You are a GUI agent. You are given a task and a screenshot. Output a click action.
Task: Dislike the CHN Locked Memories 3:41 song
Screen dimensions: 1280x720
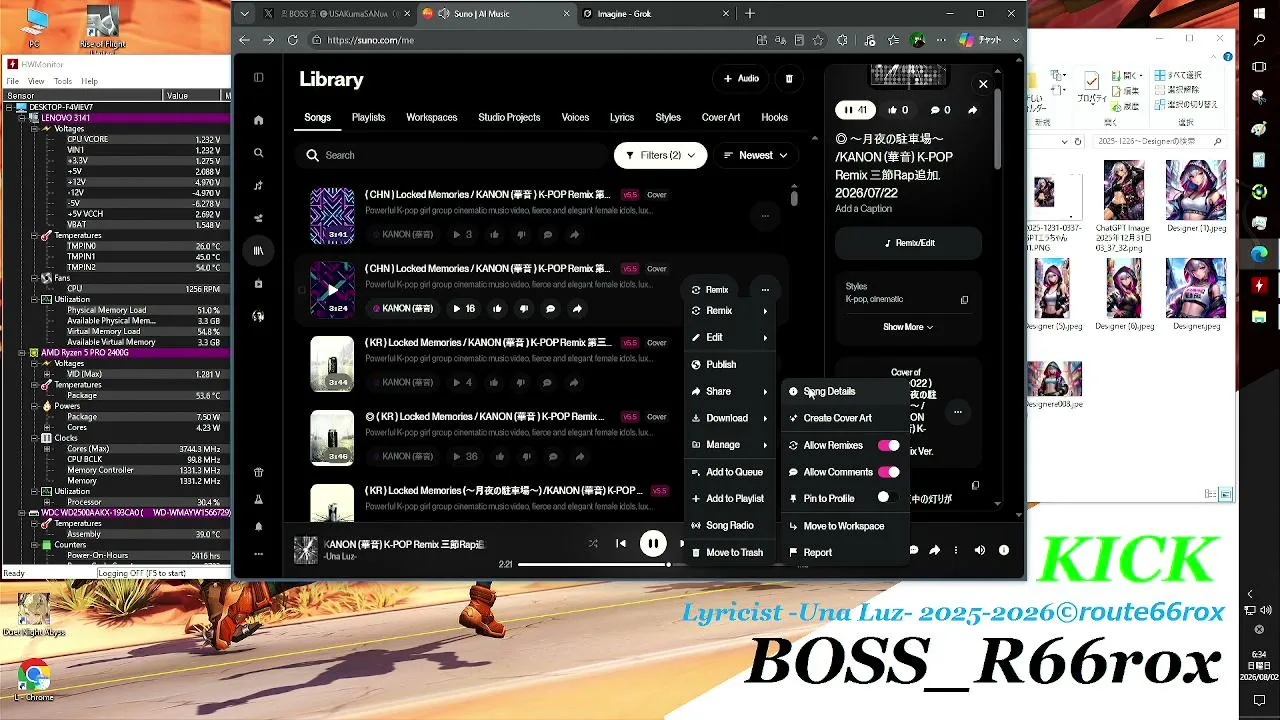pyautogui.click(x=521, y=234)
